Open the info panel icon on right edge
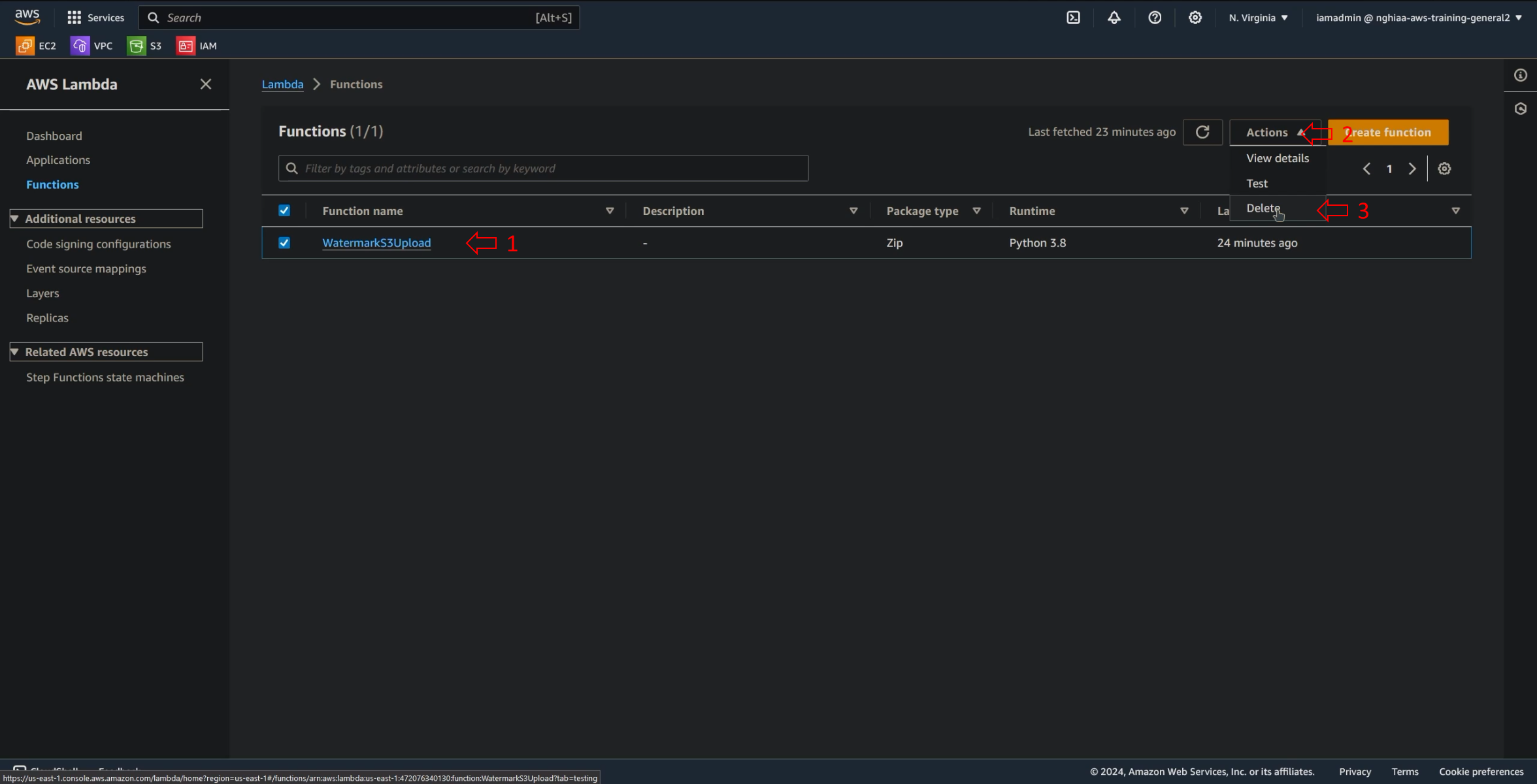Viewport: 1537px width, 784px height. [1521, 75]
